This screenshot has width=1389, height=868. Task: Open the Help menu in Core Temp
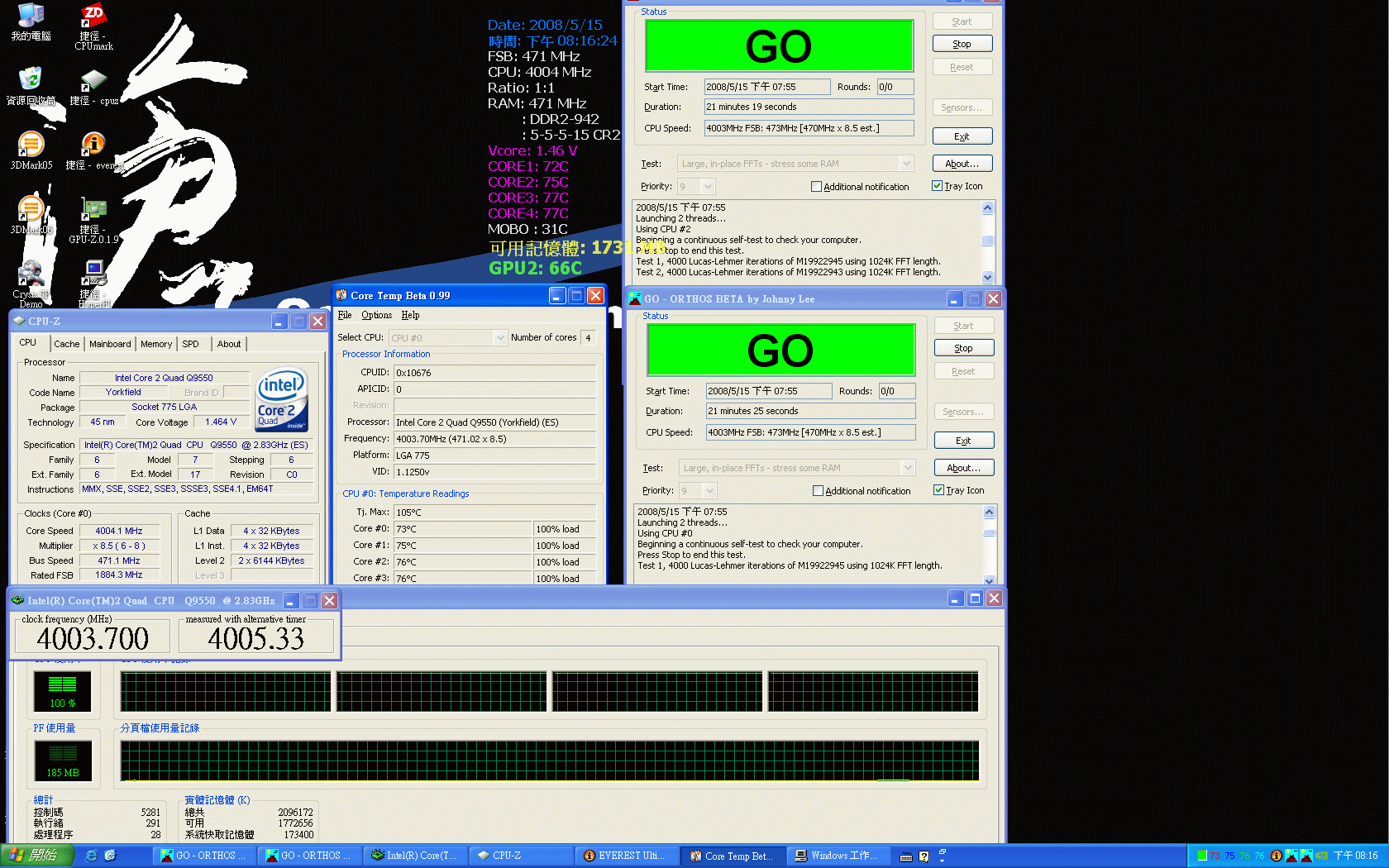pos(411,315)
